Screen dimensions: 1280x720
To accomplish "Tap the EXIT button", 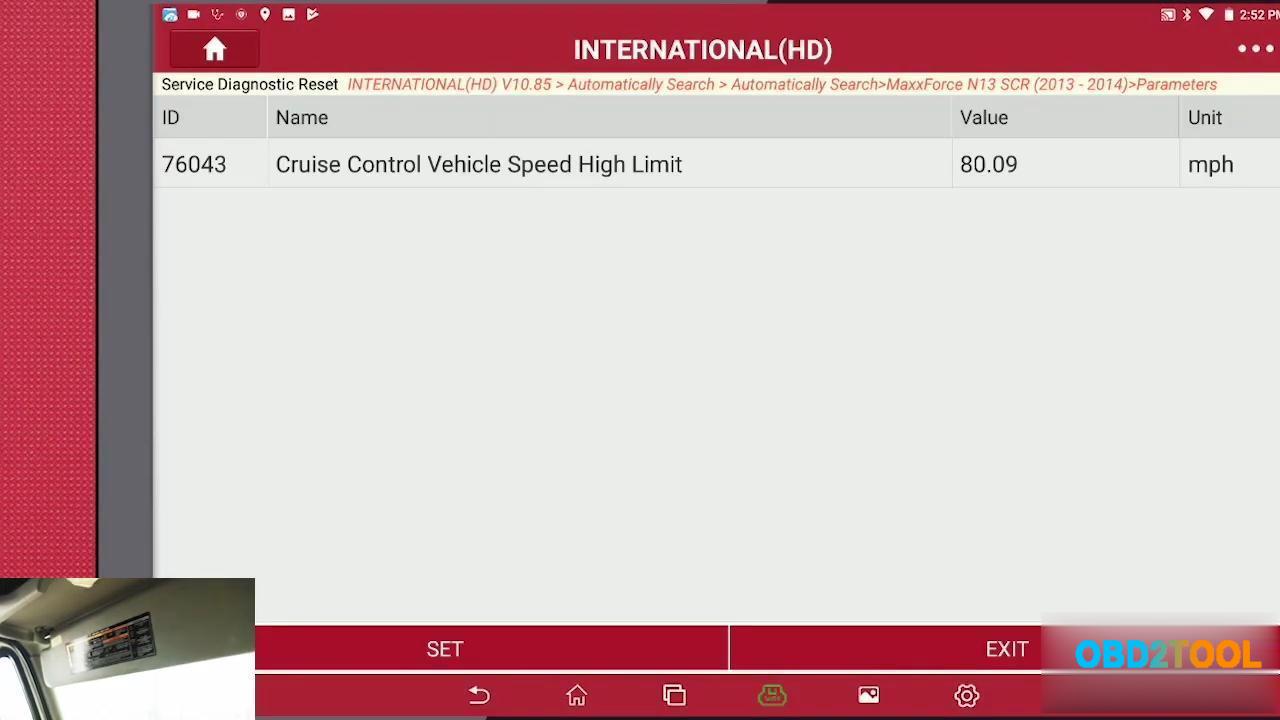I will tap(1006, 649).
